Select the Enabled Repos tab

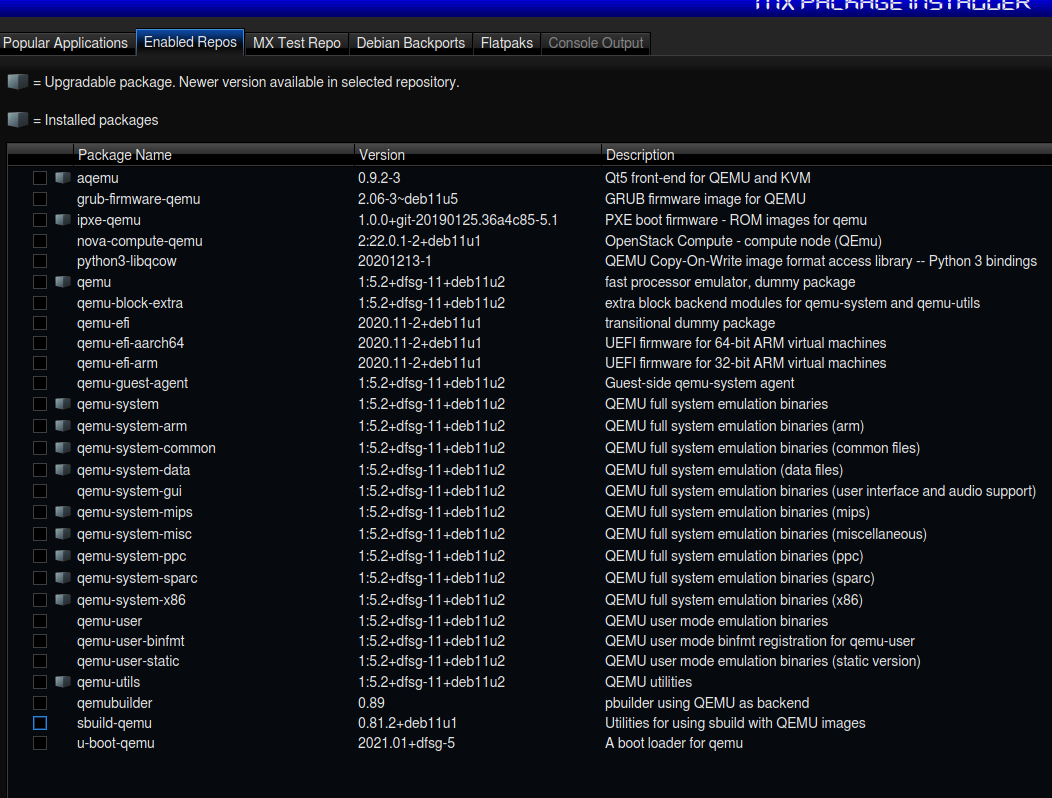(x=191, y=42)
